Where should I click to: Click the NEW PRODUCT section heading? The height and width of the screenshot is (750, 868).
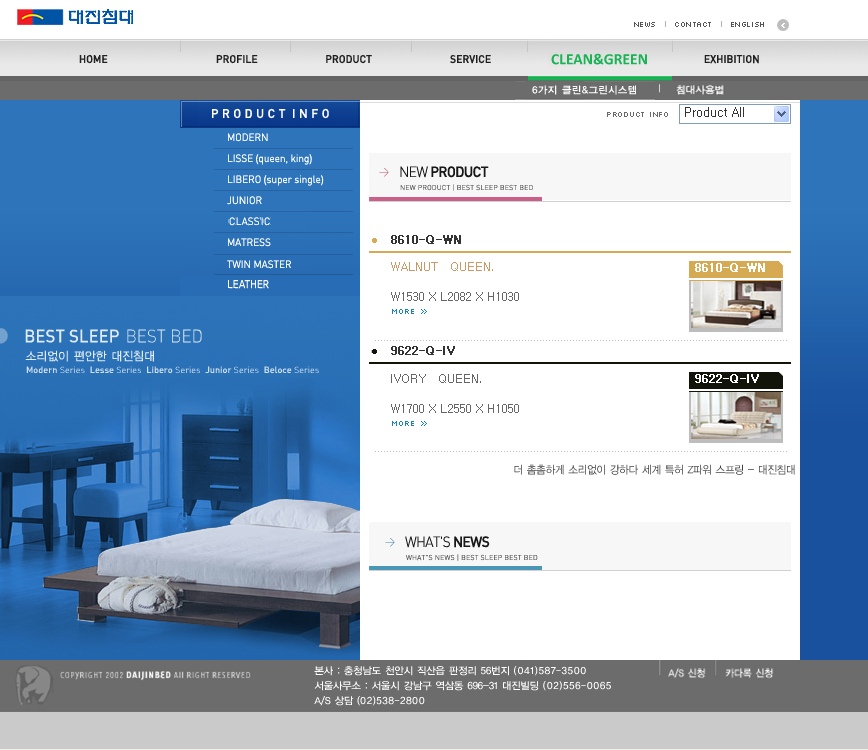(x=444, y=172)
